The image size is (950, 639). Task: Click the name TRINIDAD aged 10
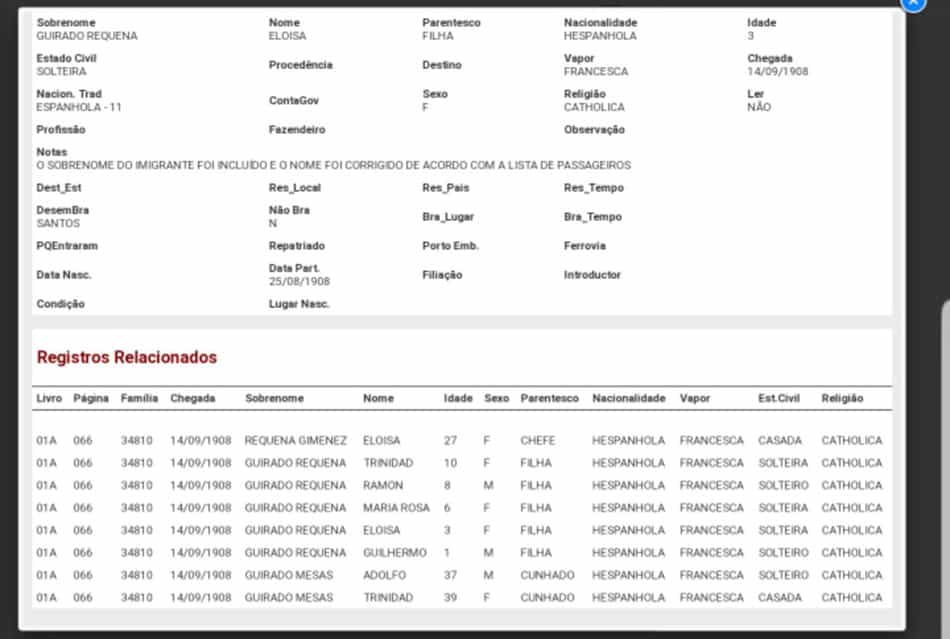[388, 463]
